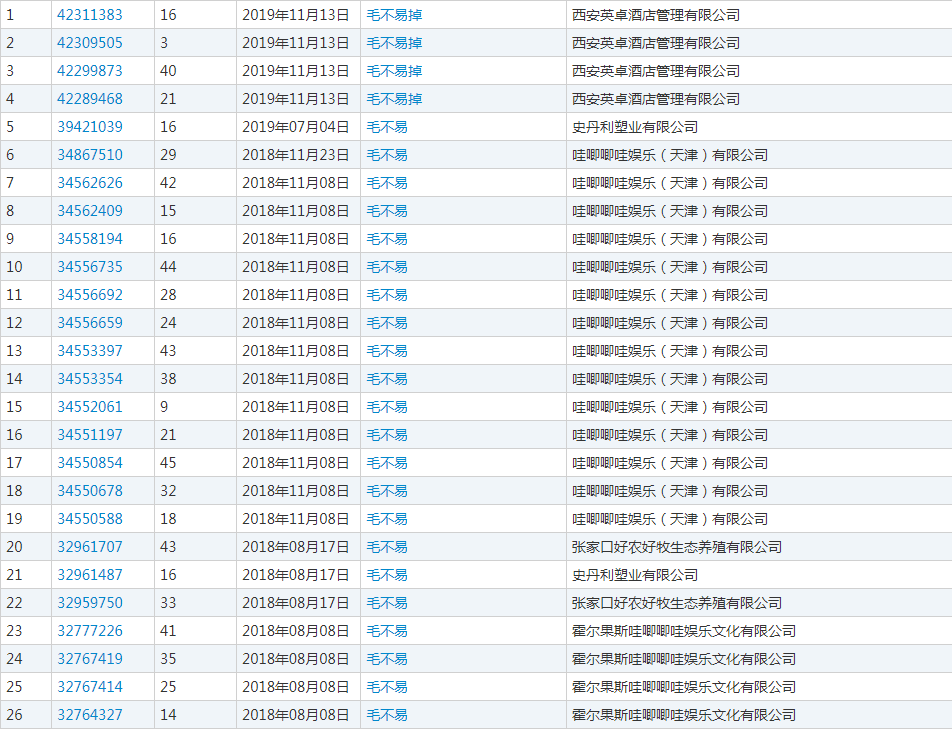Open registration number 34552061 link
Screen dimensions: 952x729
[x=90, y=407]
